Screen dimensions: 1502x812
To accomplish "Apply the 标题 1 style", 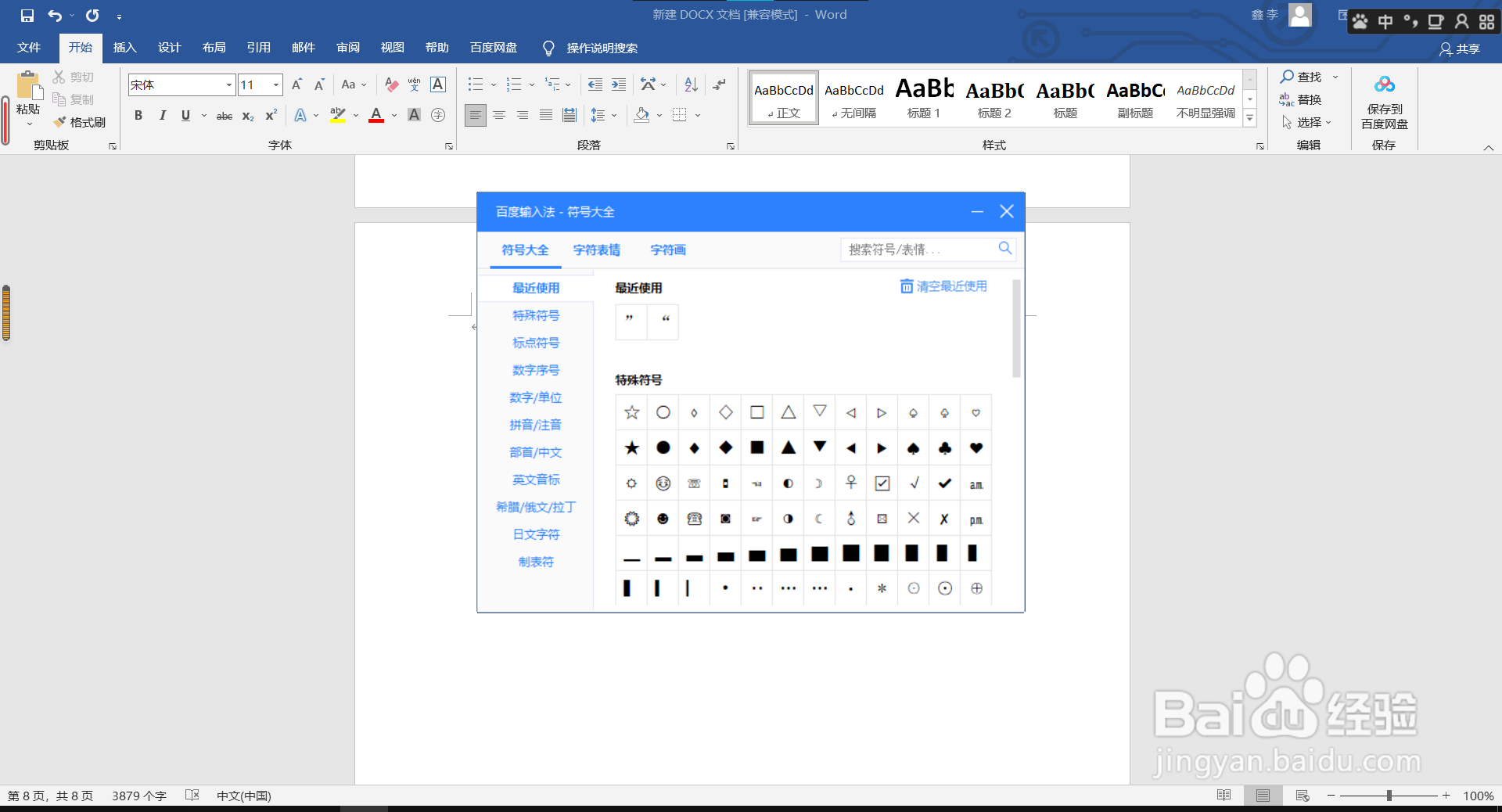I will click(x=923, y=97).
